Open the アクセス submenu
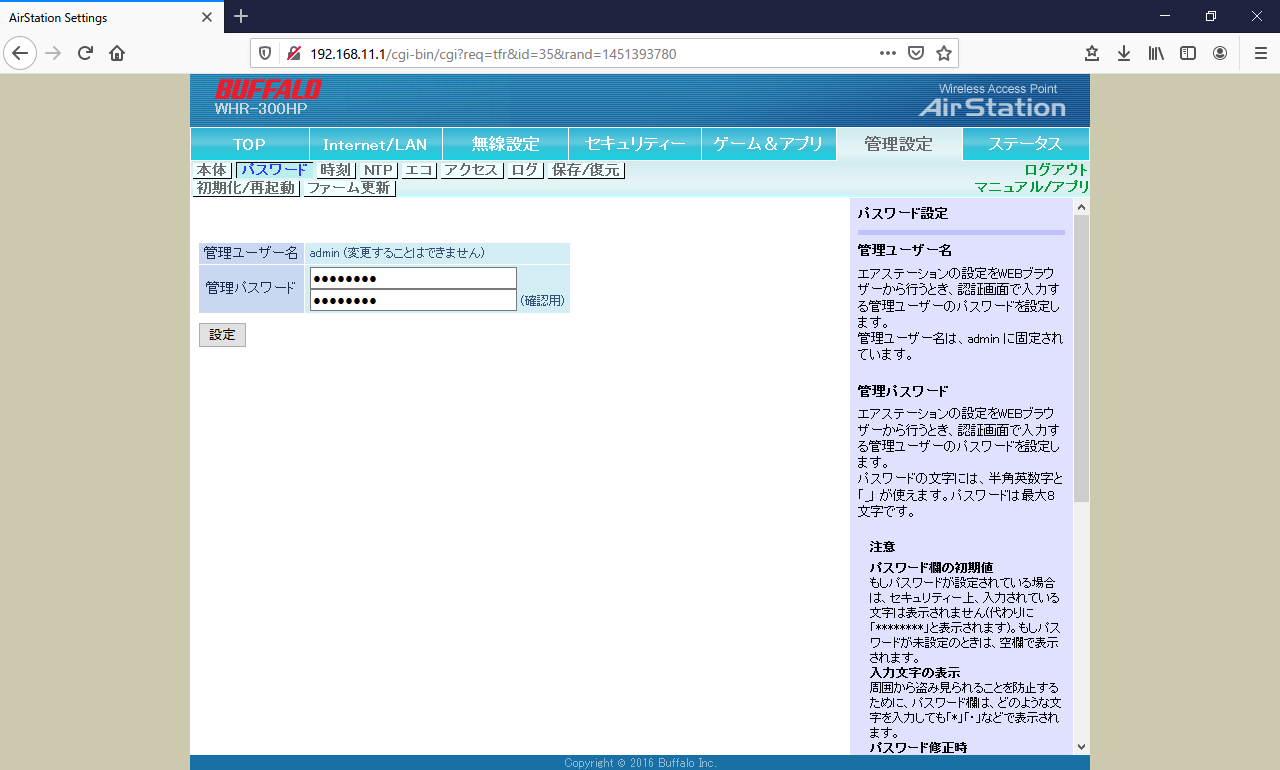Viewport: 1280px width, 770px height. (471, 170)
